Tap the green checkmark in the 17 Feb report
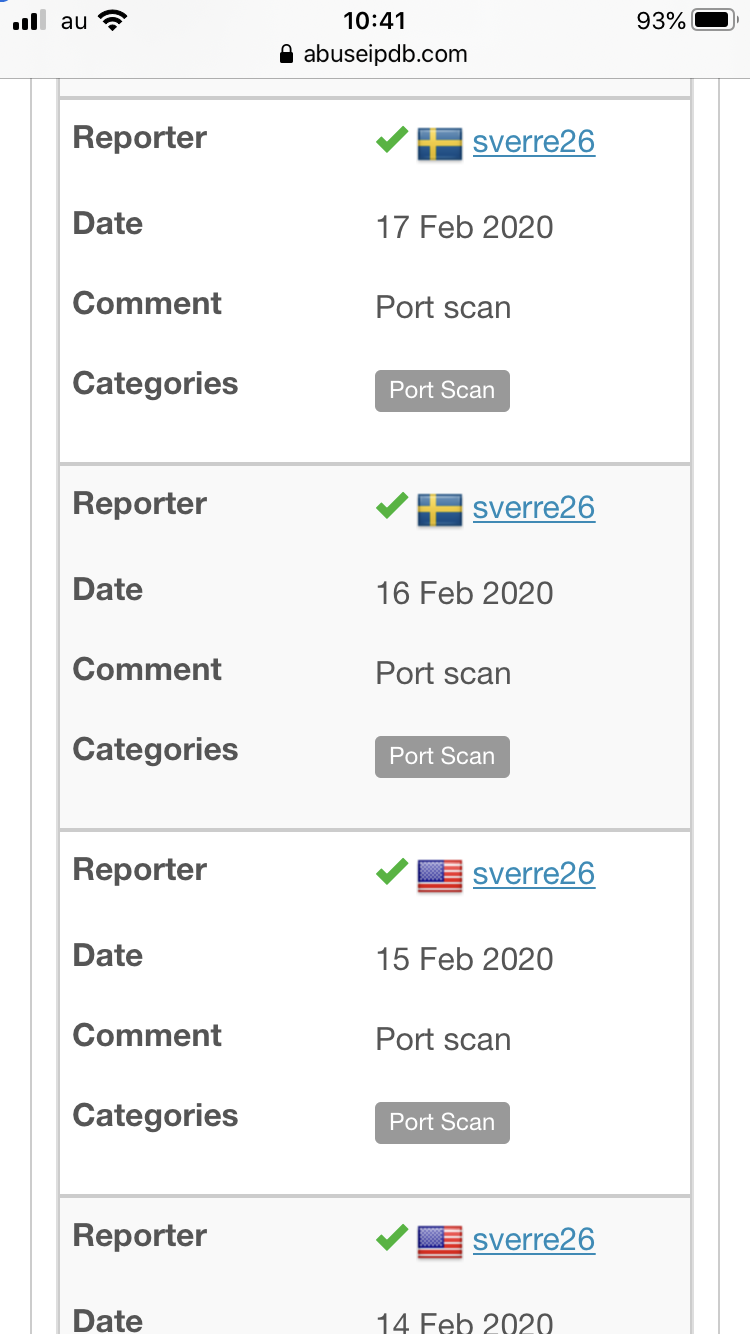This screenshot has width=750, height=1334. [391, 141]
